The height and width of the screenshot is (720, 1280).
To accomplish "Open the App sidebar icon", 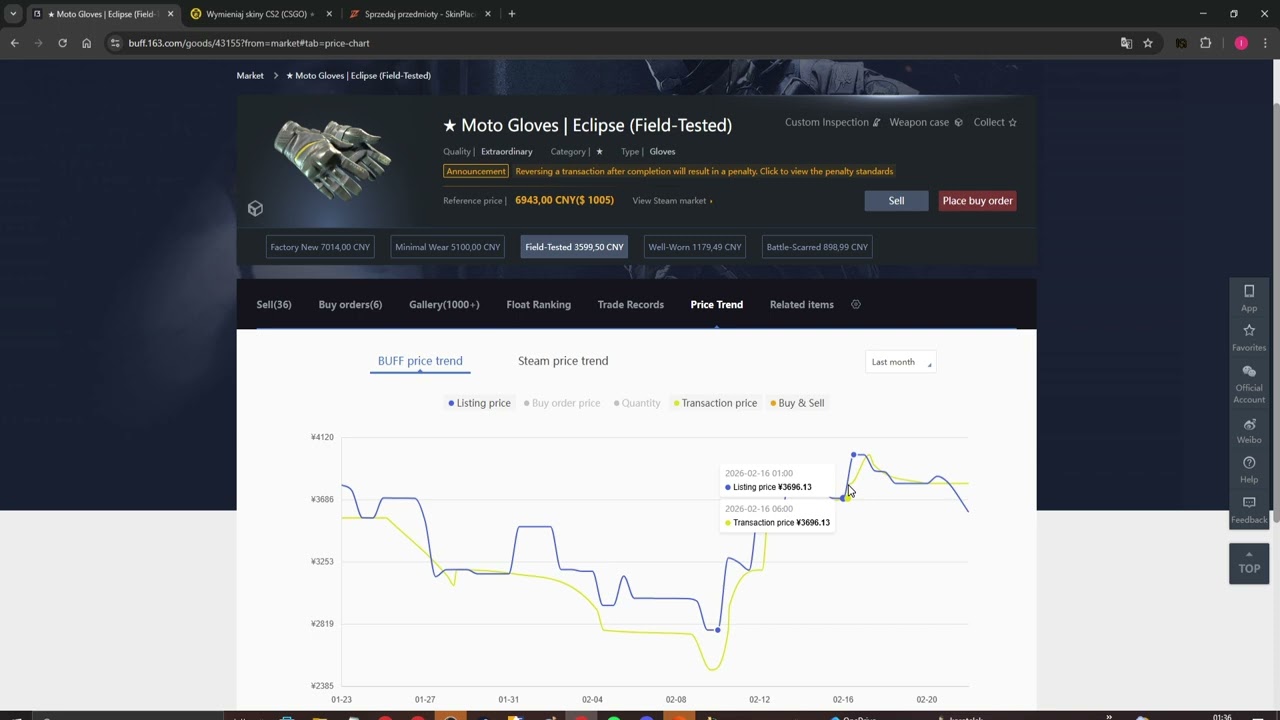I will [1249, 297].
